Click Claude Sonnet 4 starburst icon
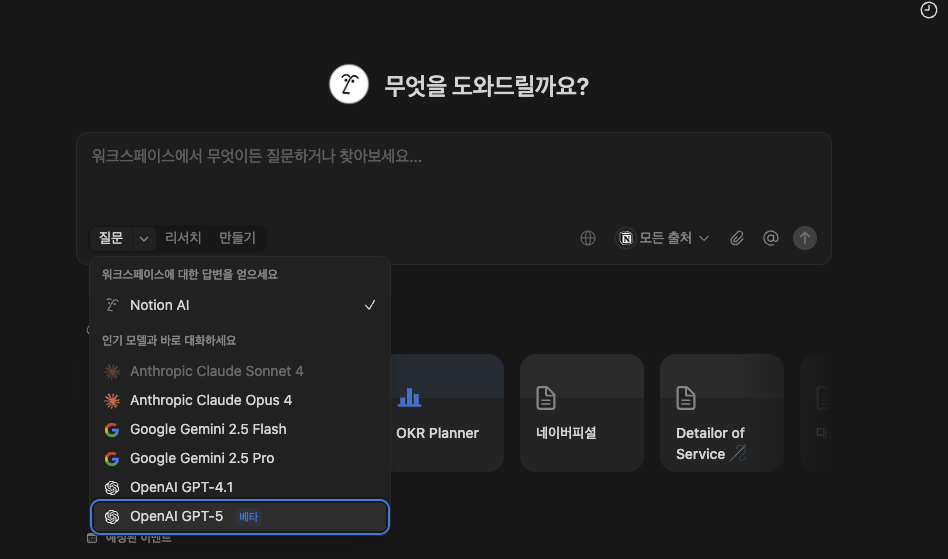The height and width of the screenshot is (559, 948). click(x=112, y=371)
